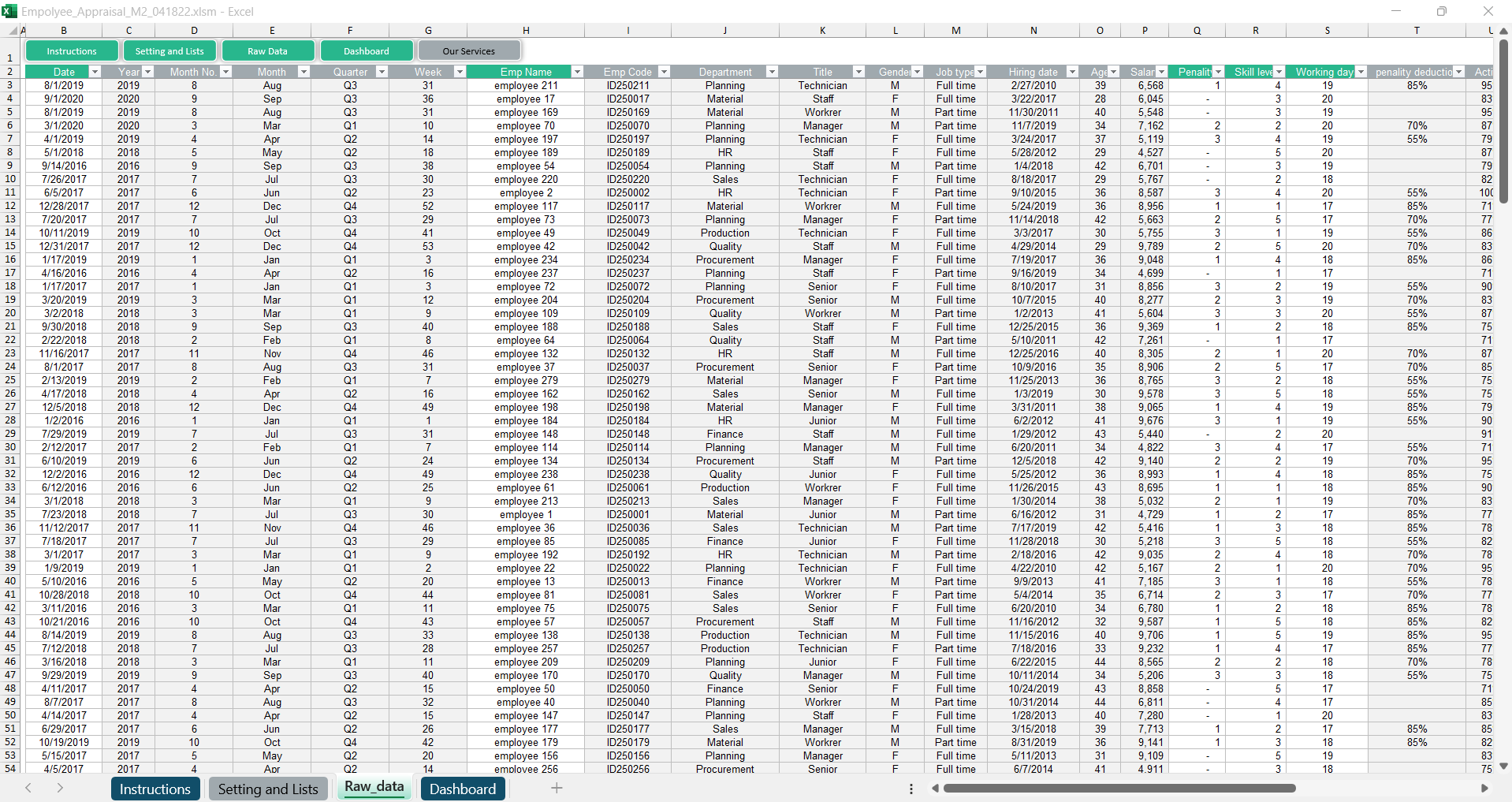Click the previous sheet navigation arrow
Image resolution: width=1512 pixels, height=802 pixels.
(x=28, y=788)
